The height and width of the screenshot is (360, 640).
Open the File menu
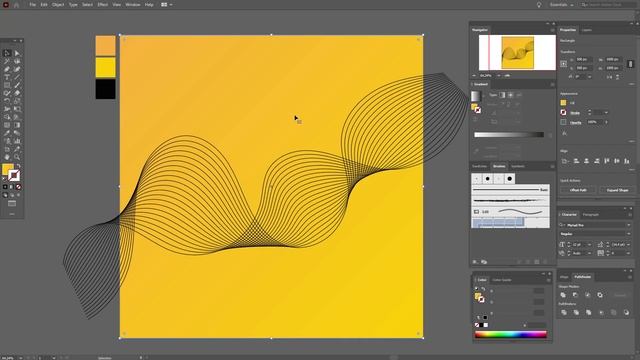point(33,5)
